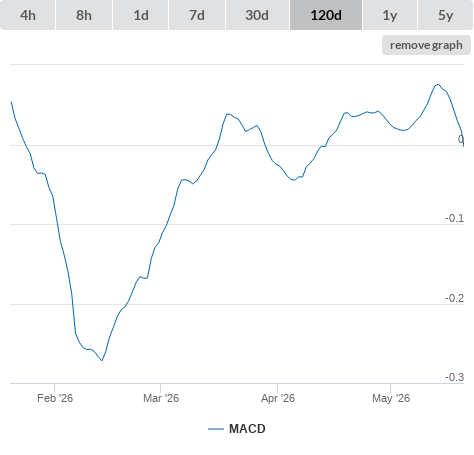Click the -0.1 y-axis label
The image size is (474, 455).
pos(454,218)
